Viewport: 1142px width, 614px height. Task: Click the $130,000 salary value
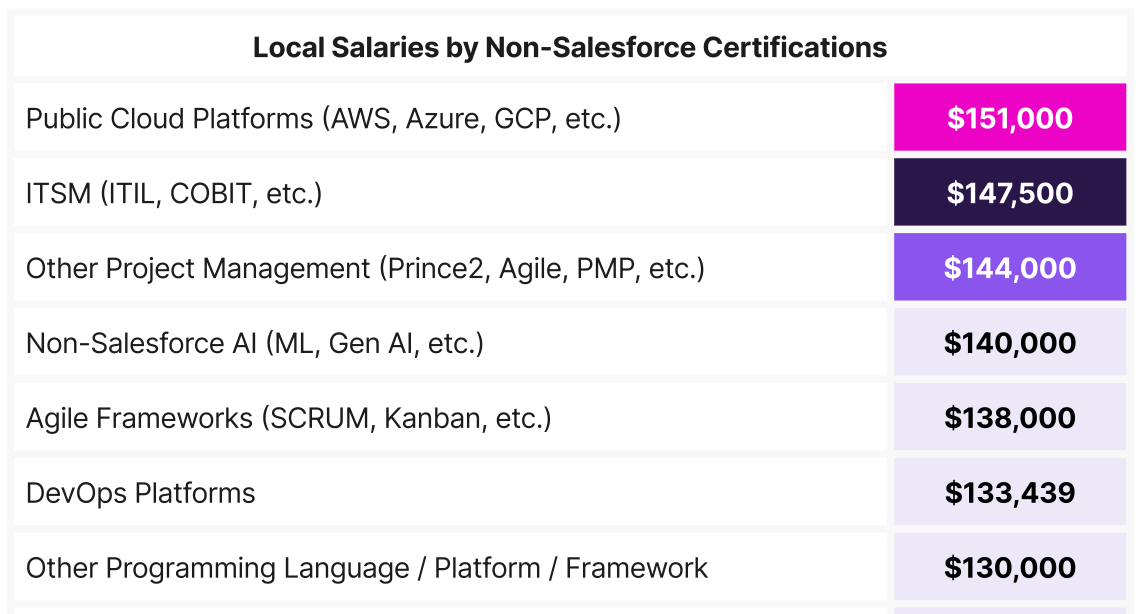pyautogui.click(x=1010, y=568)
